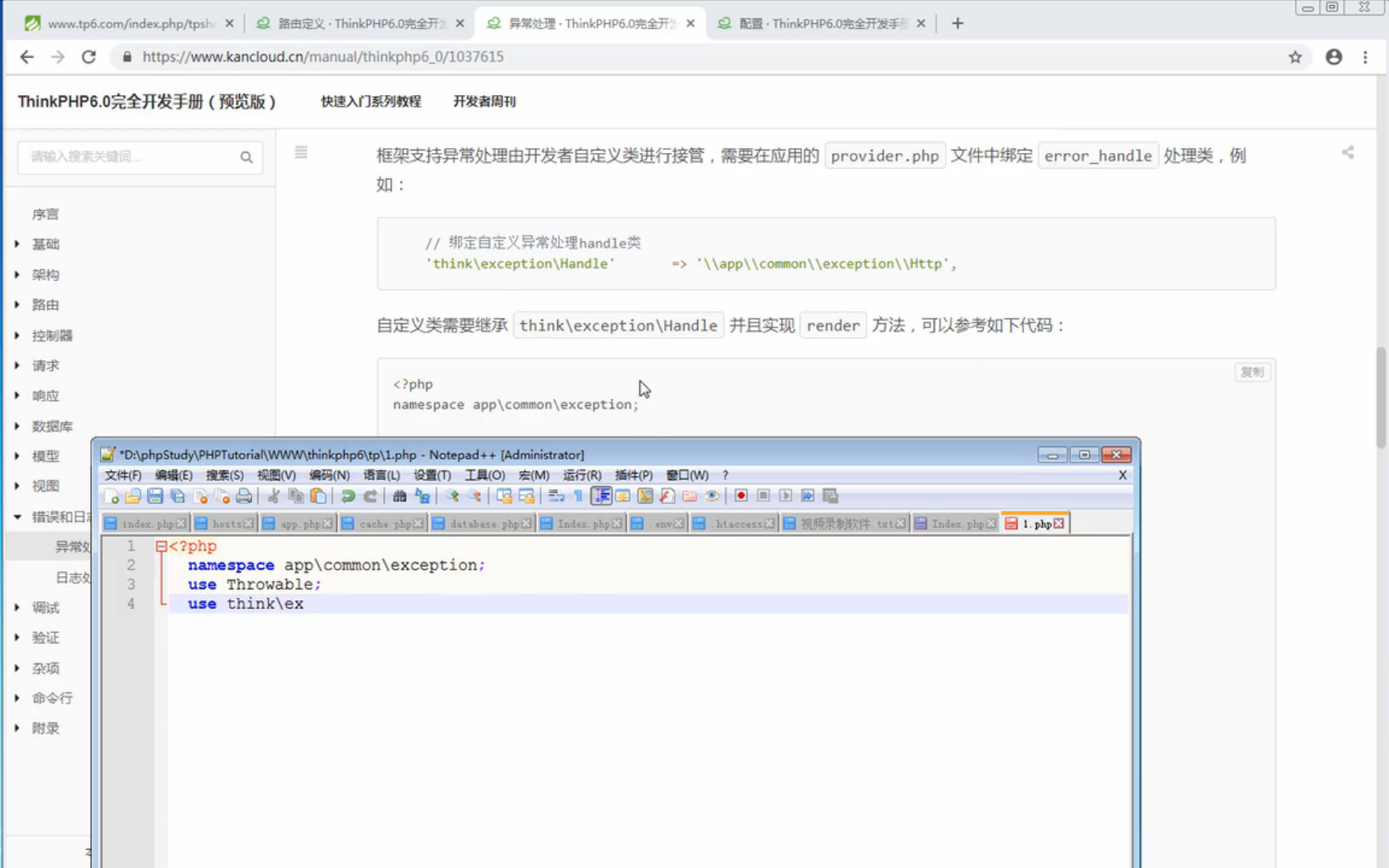Expand the 基础 chapter in sidebar
The height and width of the screenshot is (868, 1389).
coord(17,244)
